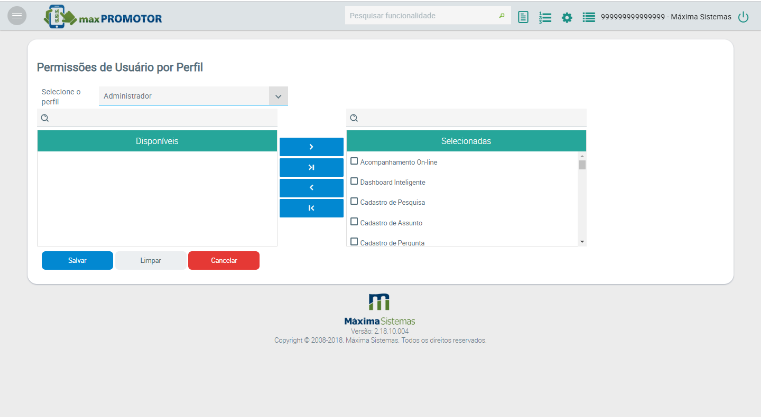Image resolution: width=761 pixels, height=418 pixels.
Task: Click the Permissões de Usuário por Perfil heading
Action: 120,67
